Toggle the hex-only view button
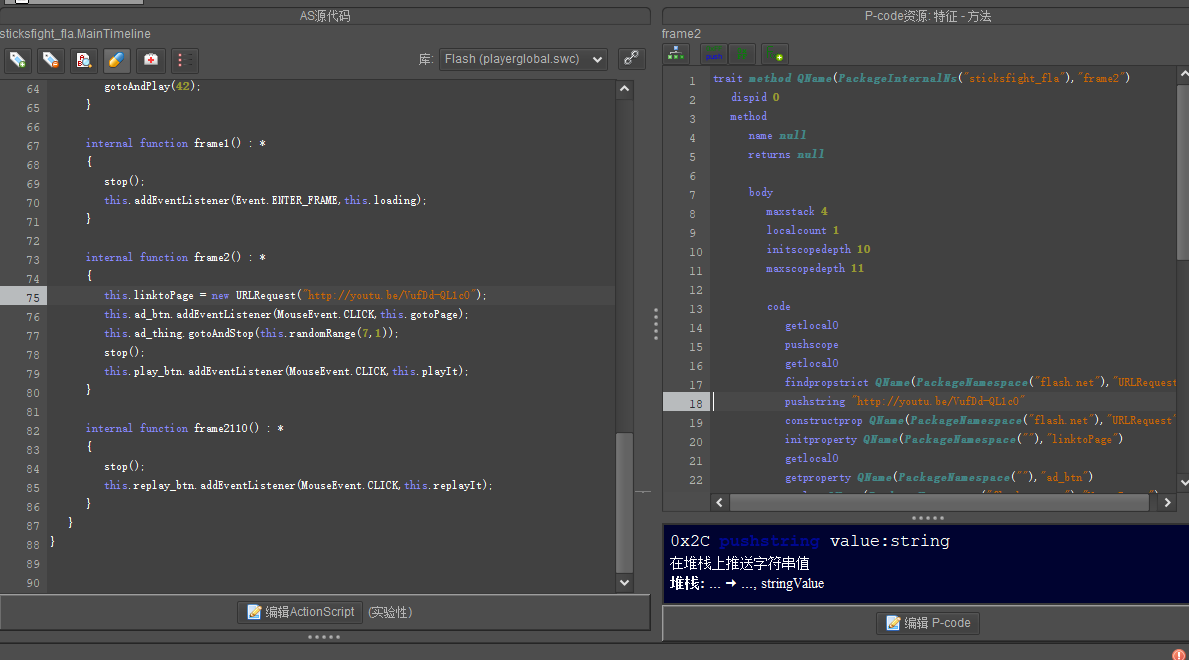The image size is (1189, 660). tap(741, 54)
